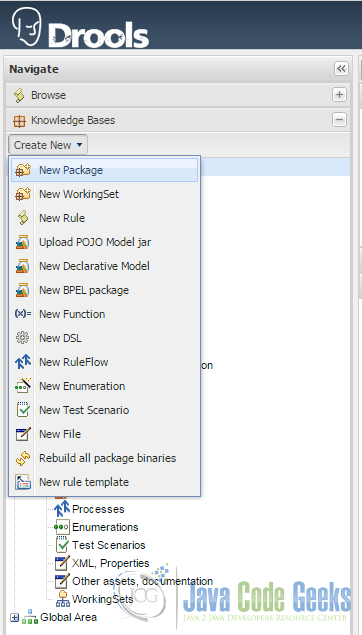Image resolution: width=362 pixels, height=635 pixels.
Task: Collapse the Navigate panel with double-arrow button
Action: pos(341,68)
